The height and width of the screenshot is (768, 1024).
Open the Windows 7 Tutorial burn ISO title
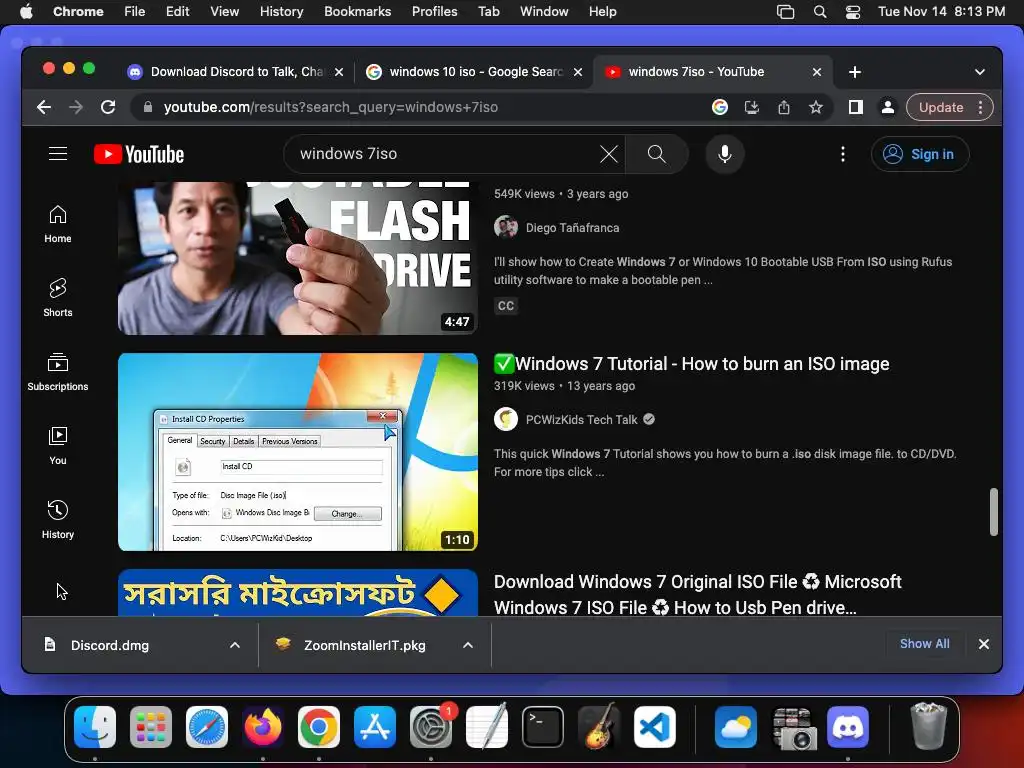(692, 364)
